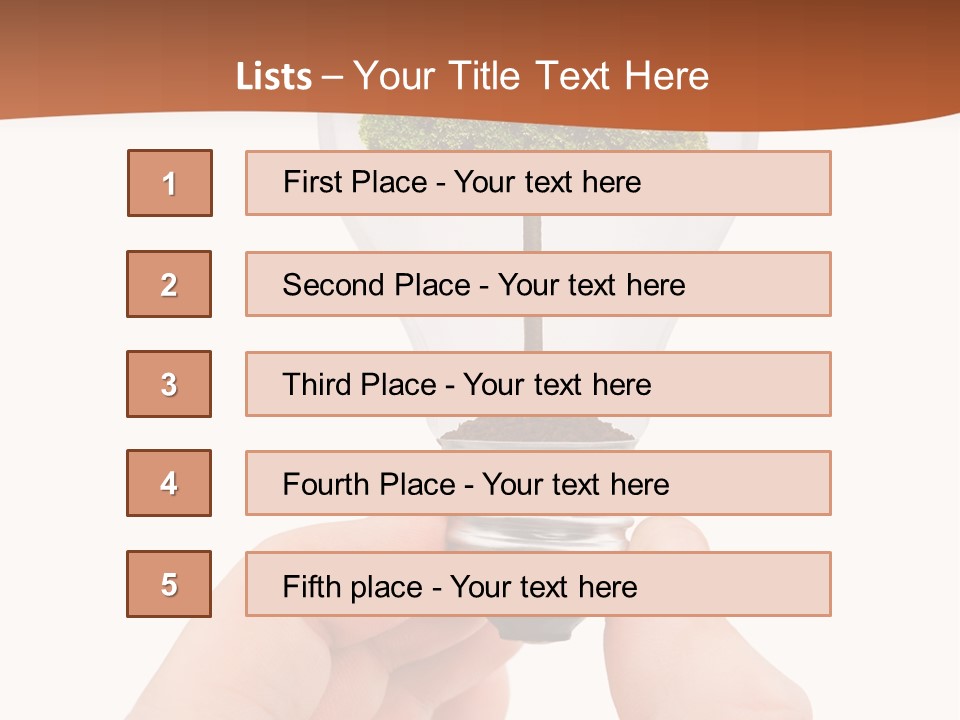Image resolution: width=960 pixels, height=720 pixels.
Task: Select the Fifth place text box
Action: click(538, 585)
